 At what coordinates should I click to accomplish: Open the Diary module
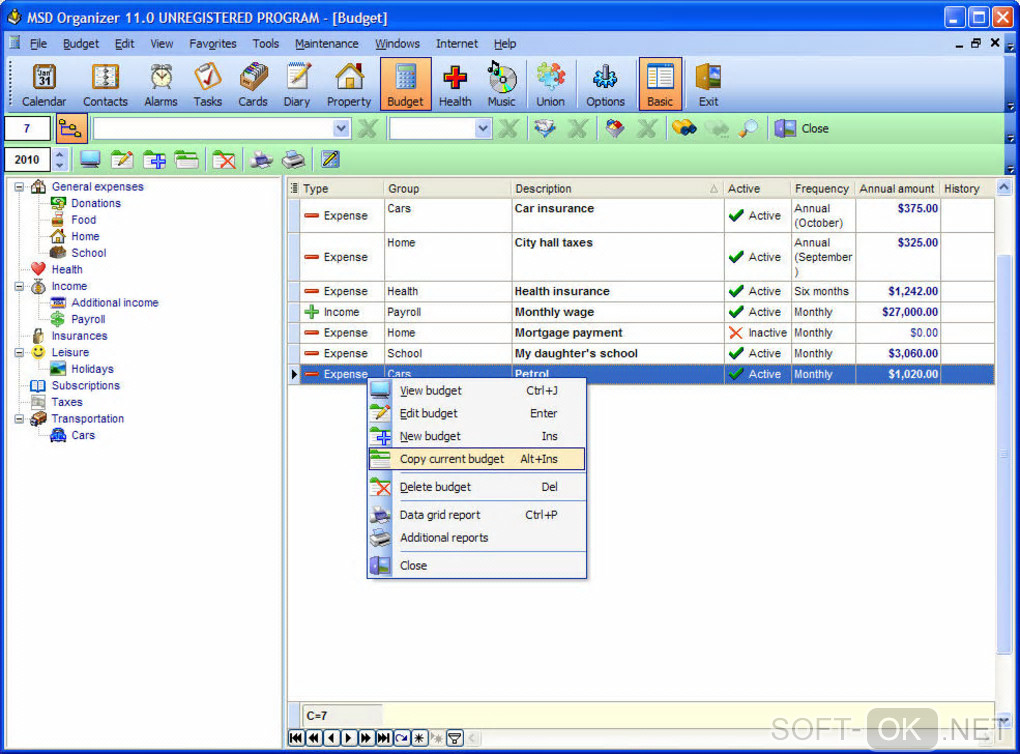coord(297,85)
